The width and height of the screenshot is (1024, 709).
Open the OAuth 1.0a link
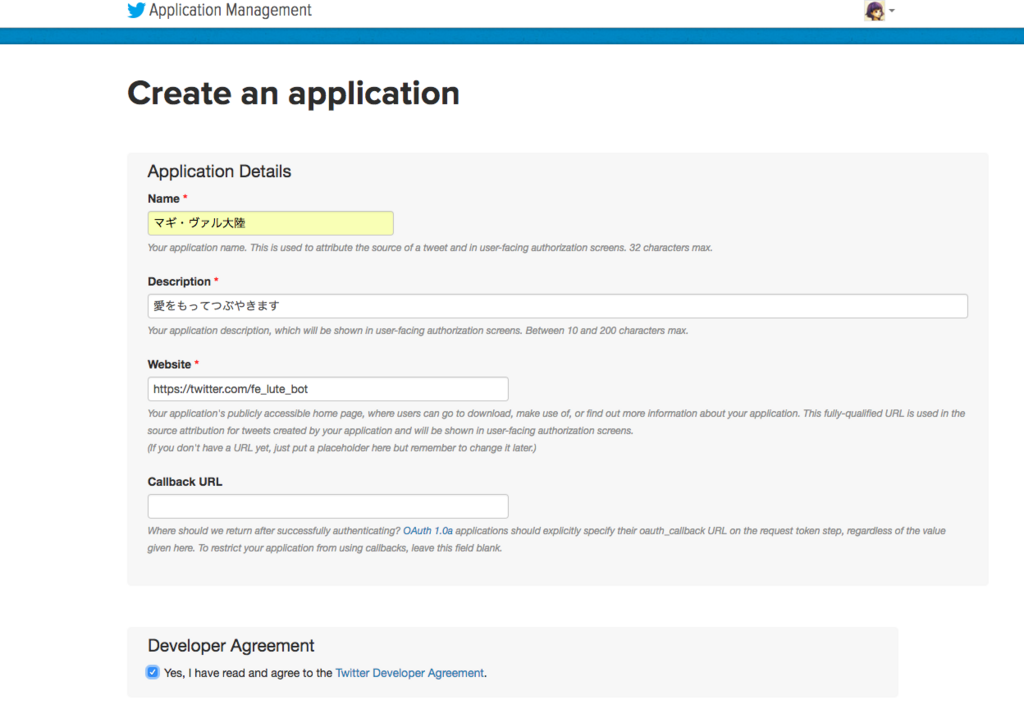[428, 531]
